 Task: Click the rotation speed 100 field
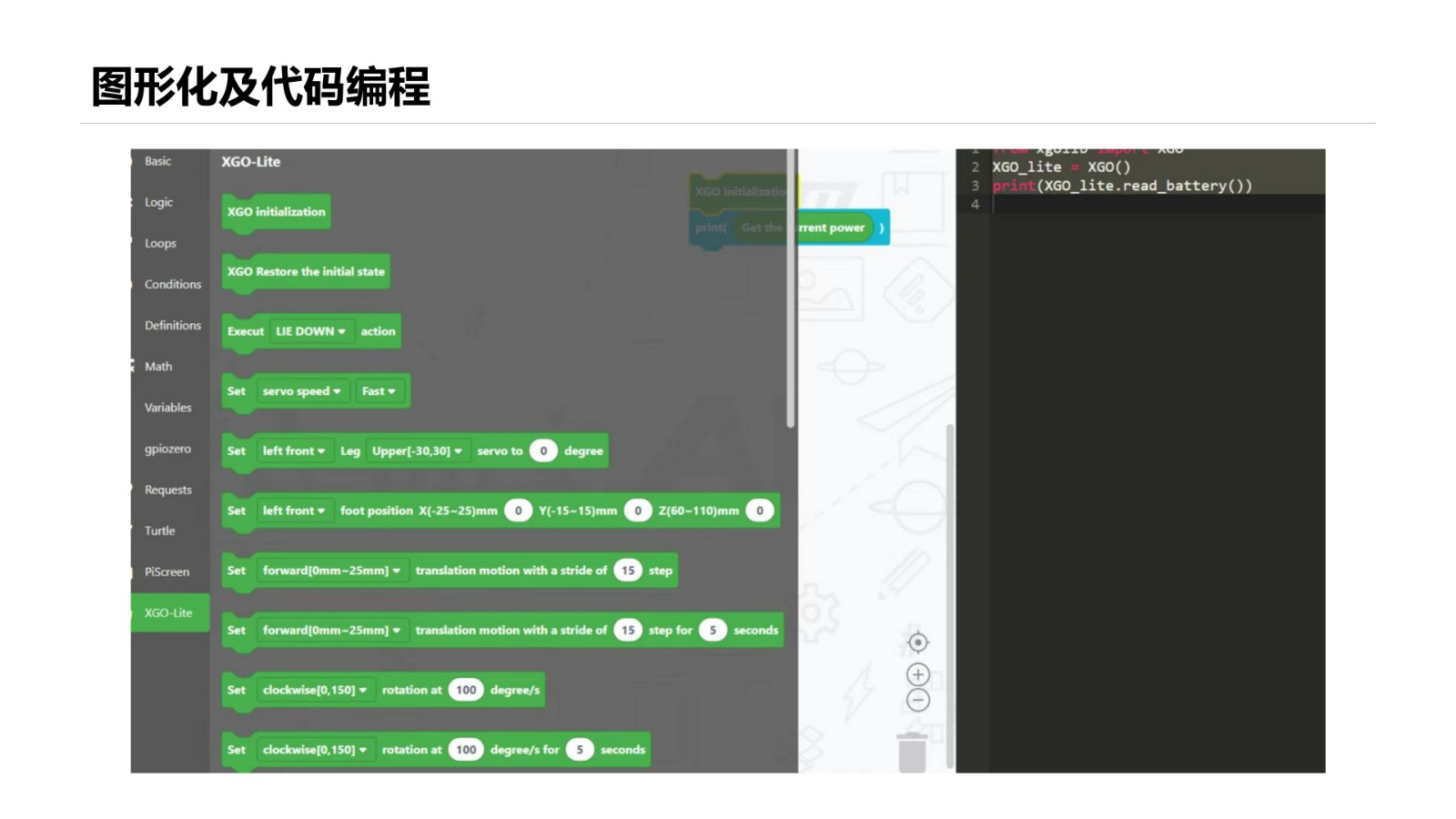466,690
